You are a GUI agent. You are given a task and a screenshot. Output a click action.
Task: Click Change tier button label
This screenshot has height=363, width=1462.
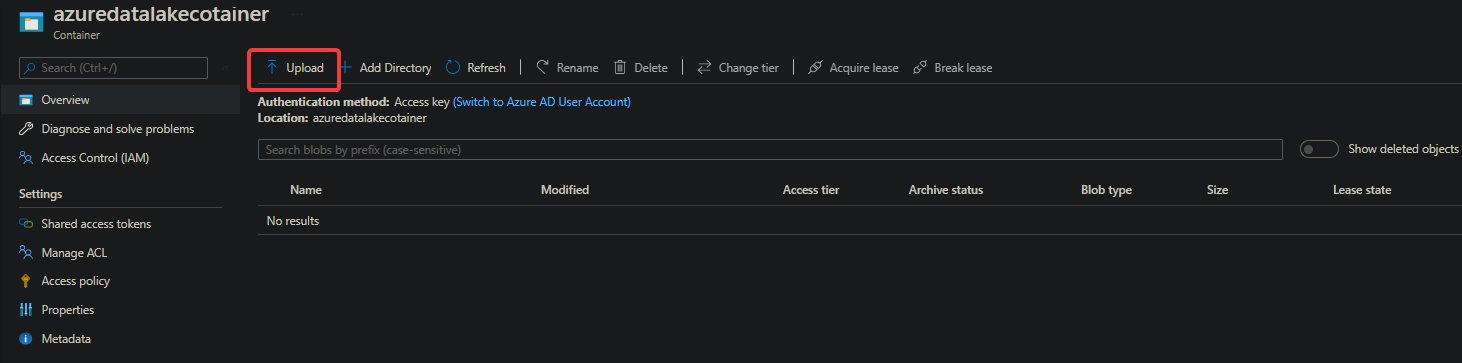(748, 68)
